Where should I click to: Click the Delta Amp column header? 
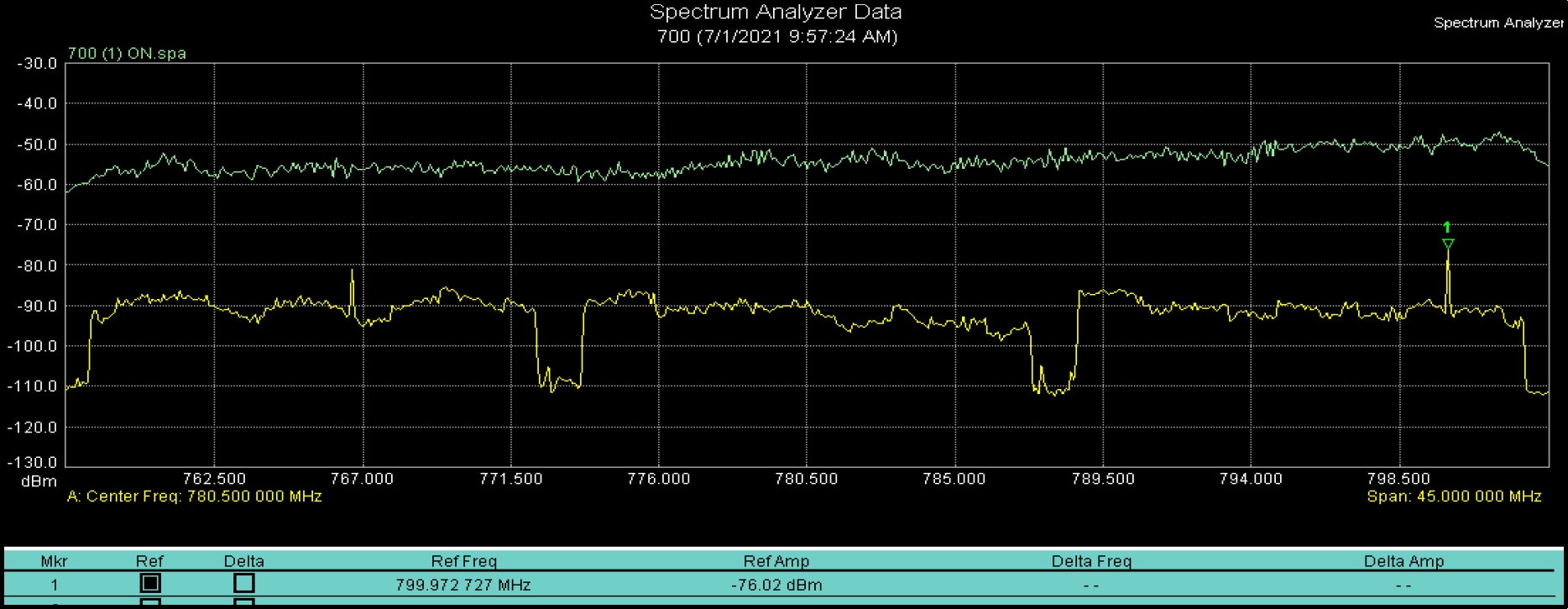[1403, 561]
